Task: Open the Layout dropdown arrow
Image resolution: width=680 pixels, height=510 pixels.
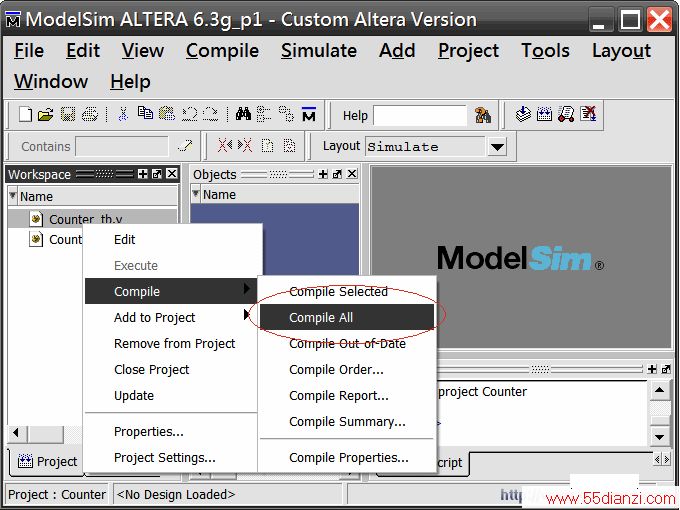Action: [x=497, y=147]
